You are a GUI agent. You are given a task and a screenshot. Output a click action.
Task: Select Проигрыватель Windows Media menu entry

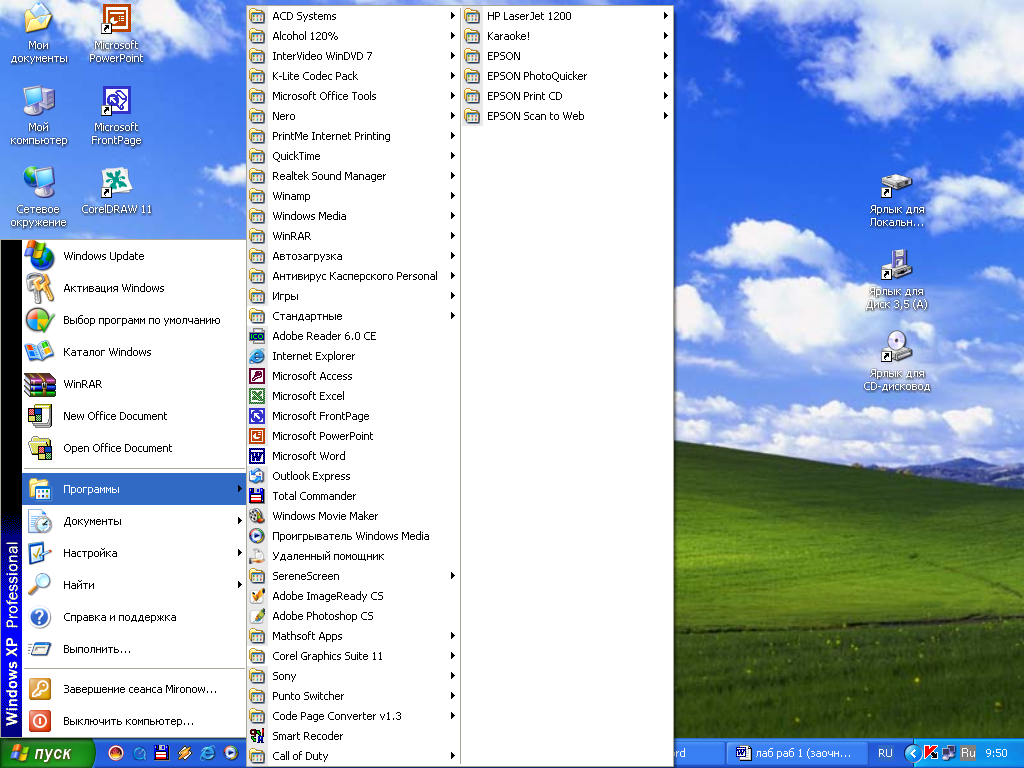pyautogui.click(x=353, y=536)
